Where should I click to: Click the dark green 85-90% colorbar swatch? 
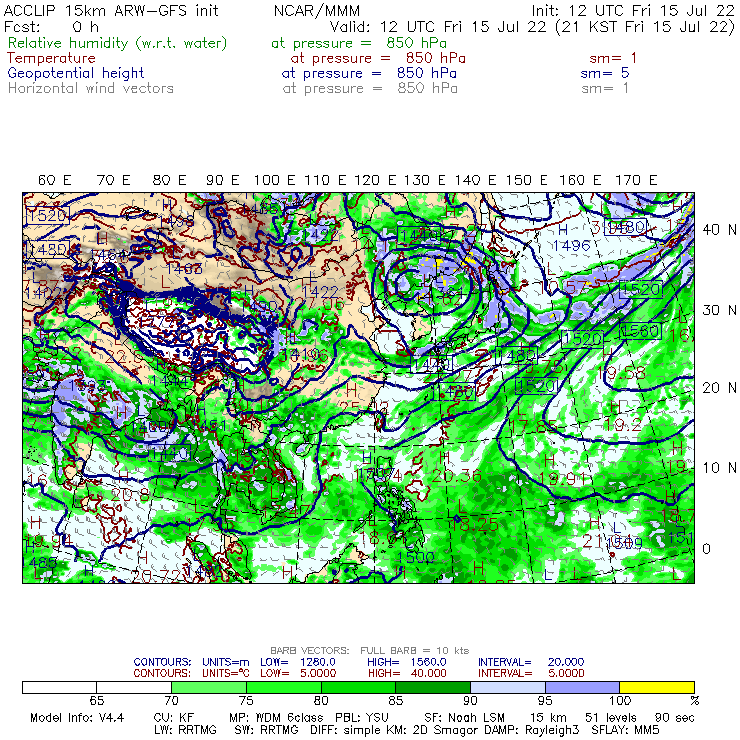click(x=433, y=687)
